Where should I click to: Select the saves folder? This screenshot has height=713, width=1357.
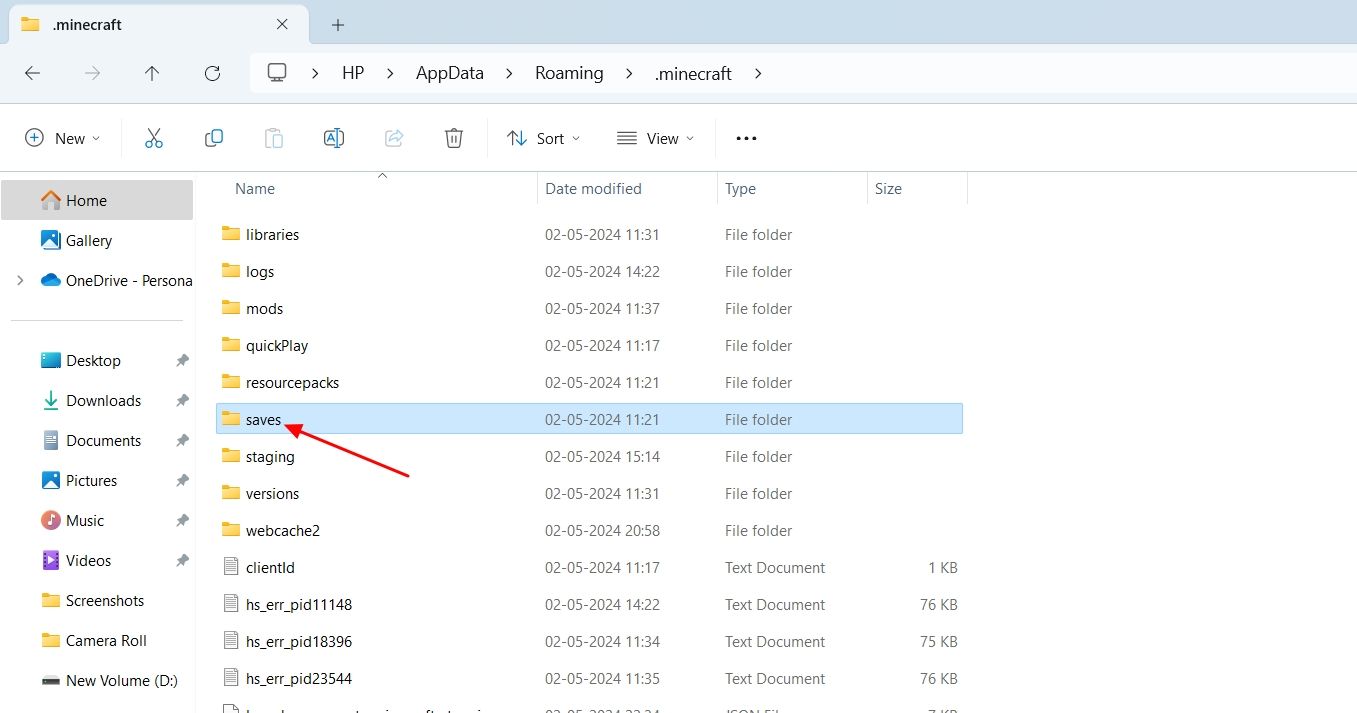(x=264, y=420)
